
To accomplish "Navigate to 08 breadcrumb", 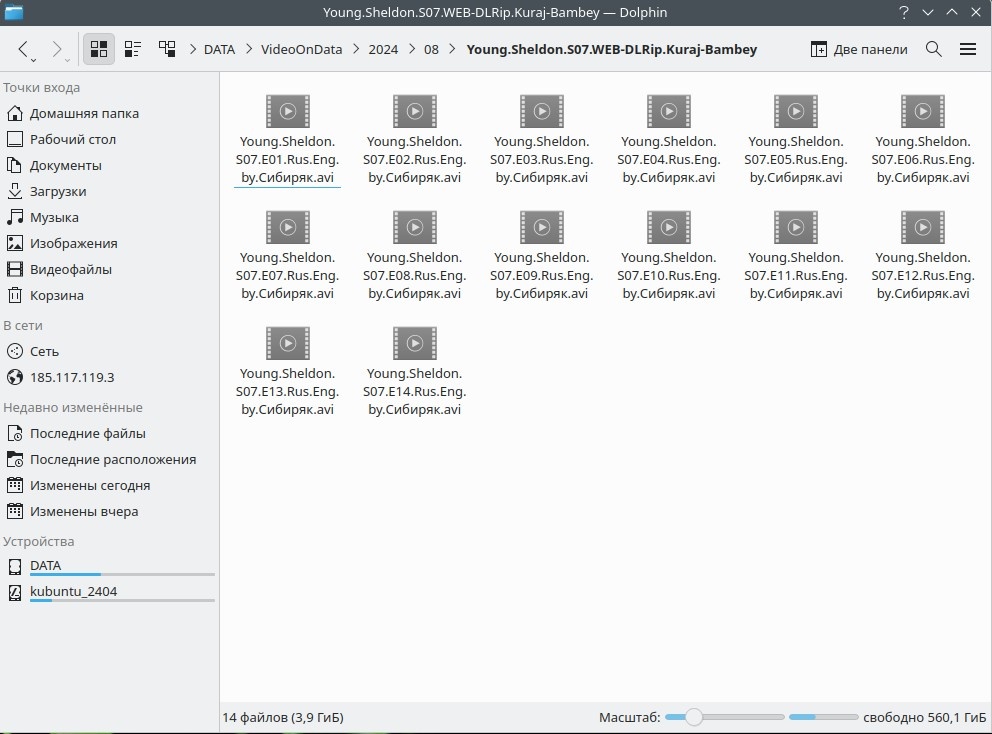I will 431,49.
